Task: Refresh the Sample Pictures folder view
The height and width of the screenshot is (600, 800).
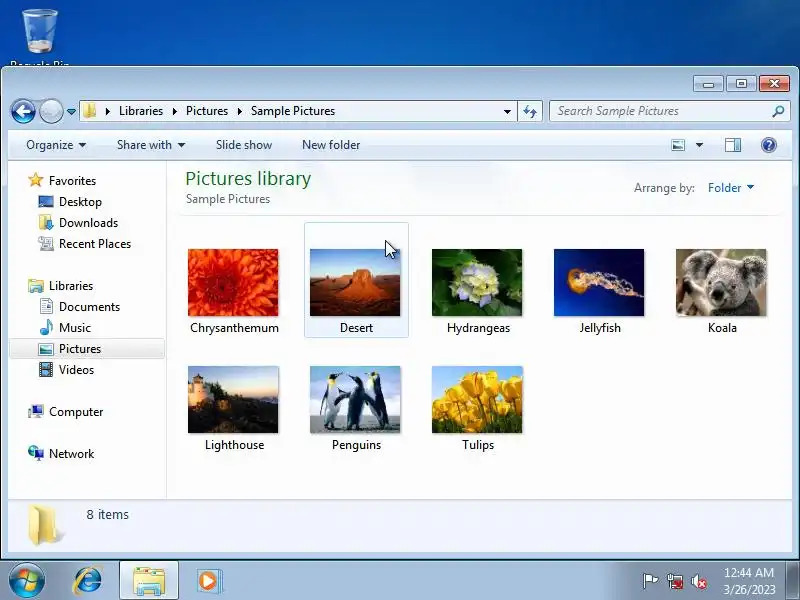Action: point(530,111)
